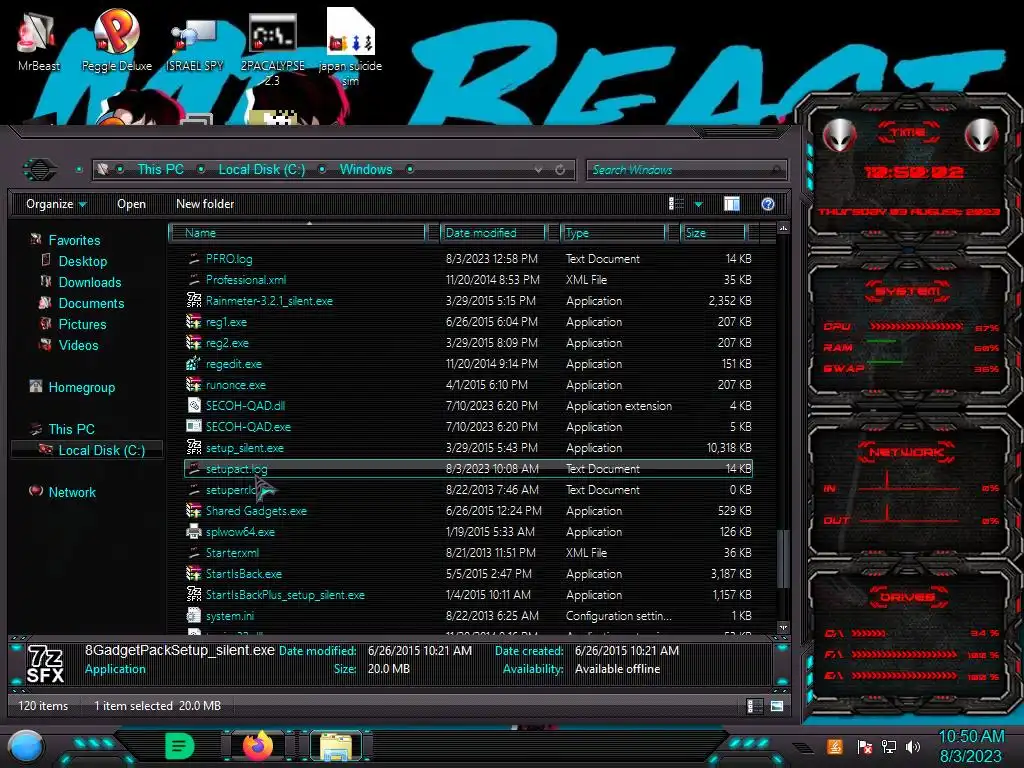Sort by Size column header

click(713, 232)
